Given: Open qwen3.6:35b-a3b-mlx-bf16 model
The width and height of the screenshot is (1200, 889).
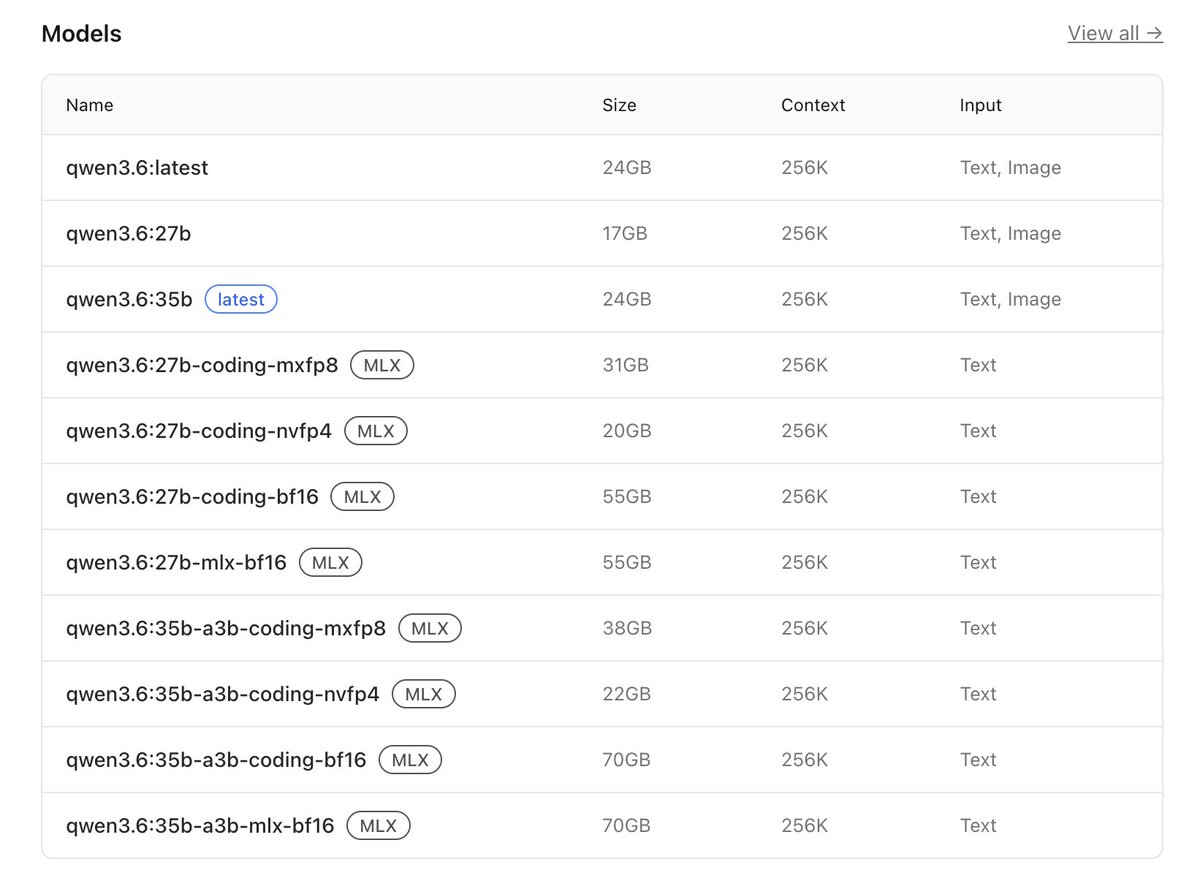Looking at the screenshot, I should pyautogui.click(x=200, y=826).
